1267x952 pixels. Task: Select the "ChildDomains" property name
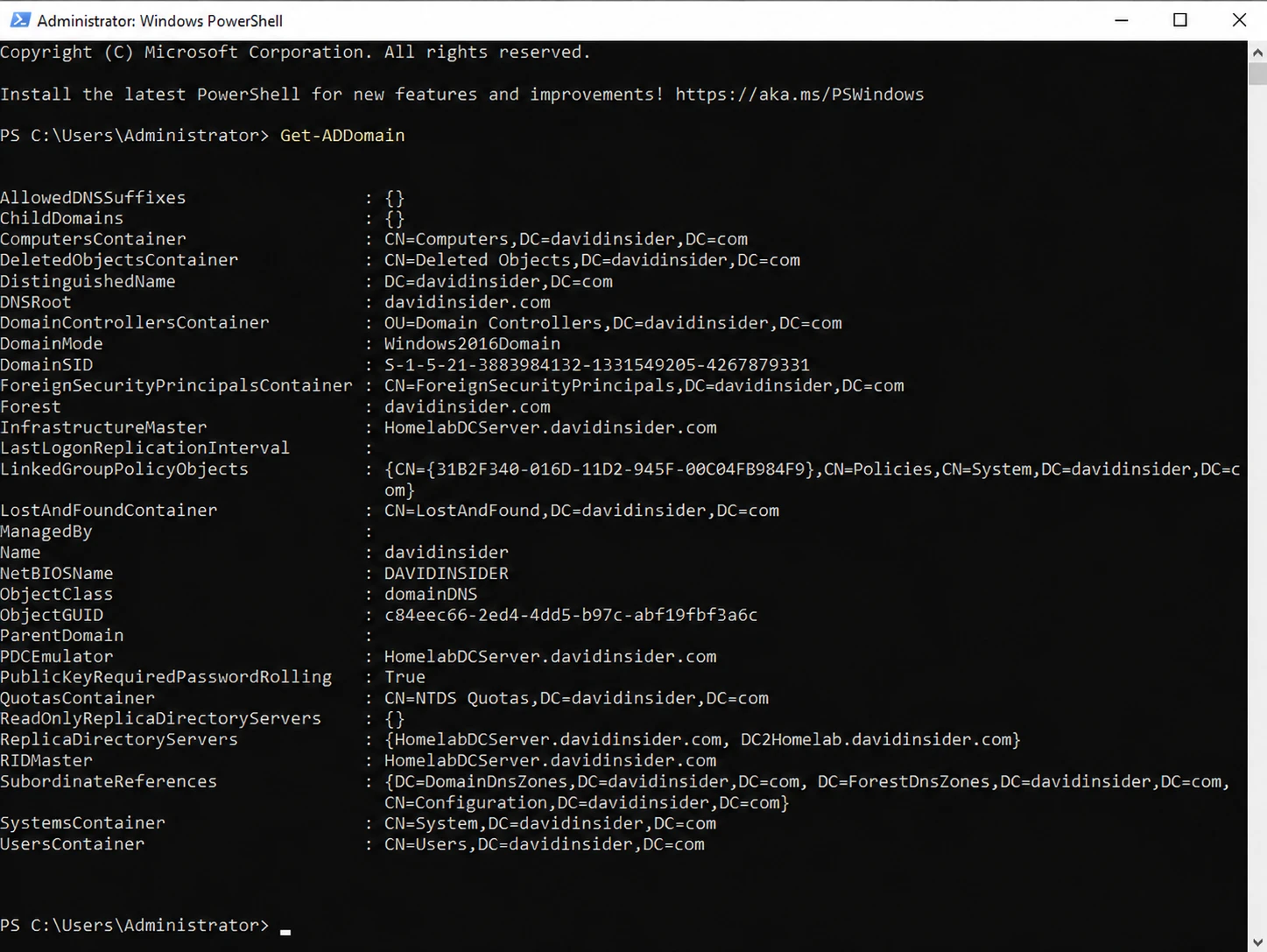click(61, 218)
